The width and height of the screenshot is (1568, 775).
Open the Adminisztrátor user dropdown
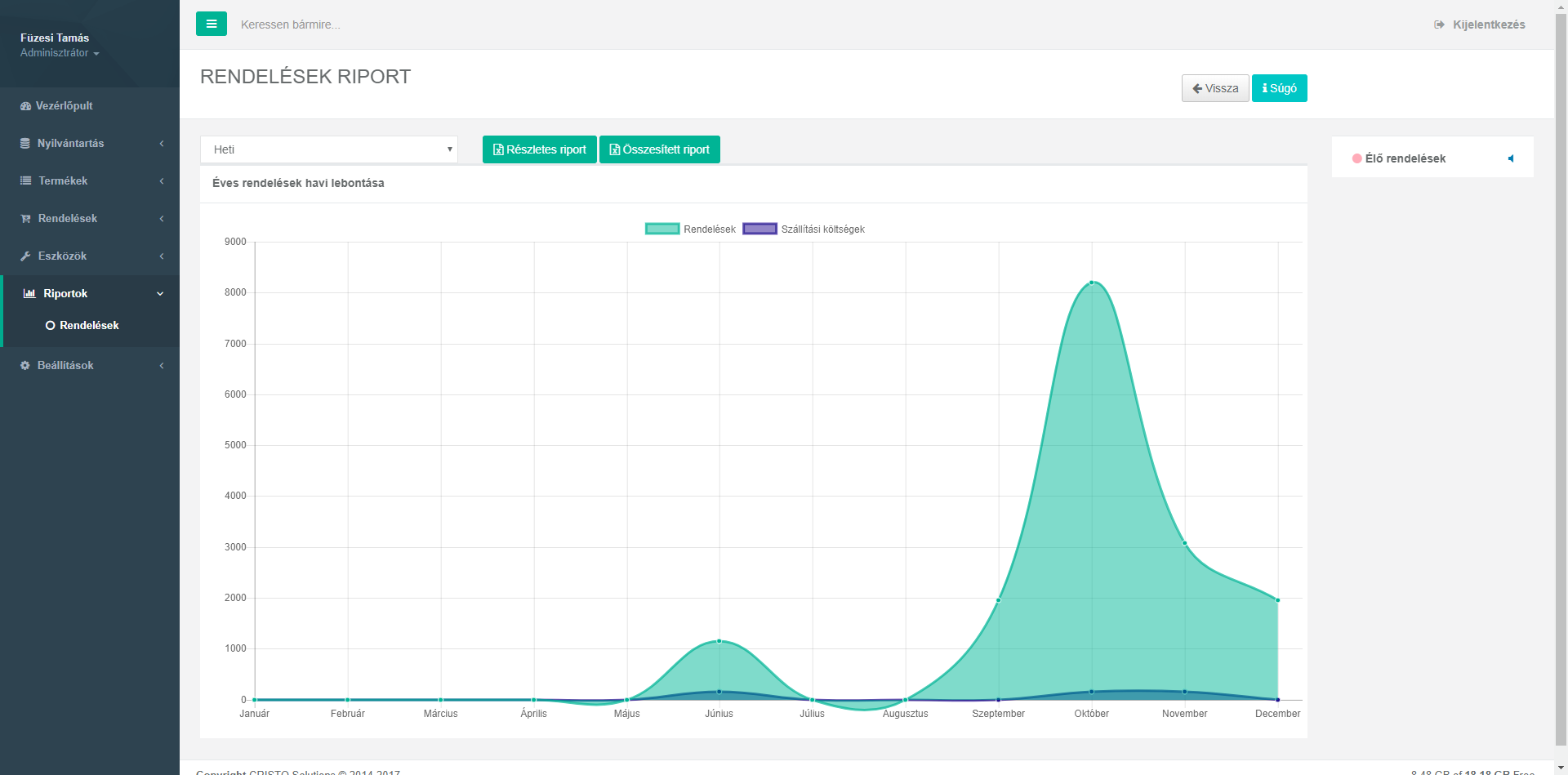60,53
